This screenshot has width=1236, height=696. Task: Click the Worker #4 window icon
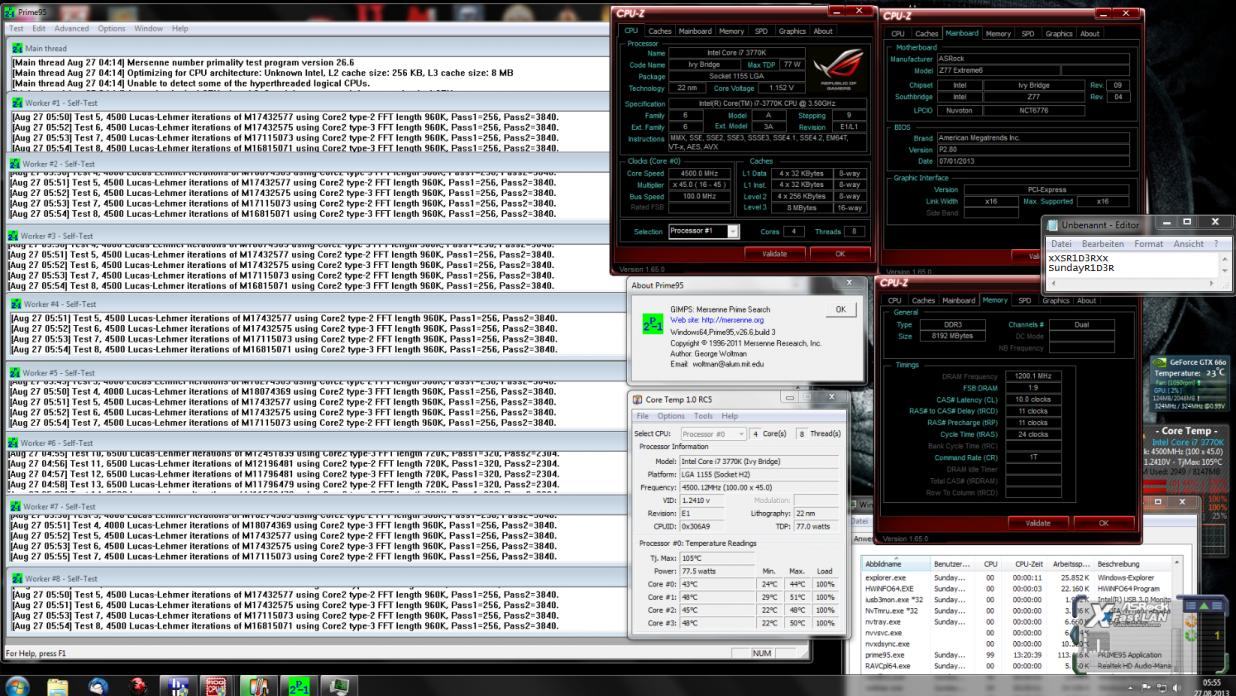[x=14, y=304]
